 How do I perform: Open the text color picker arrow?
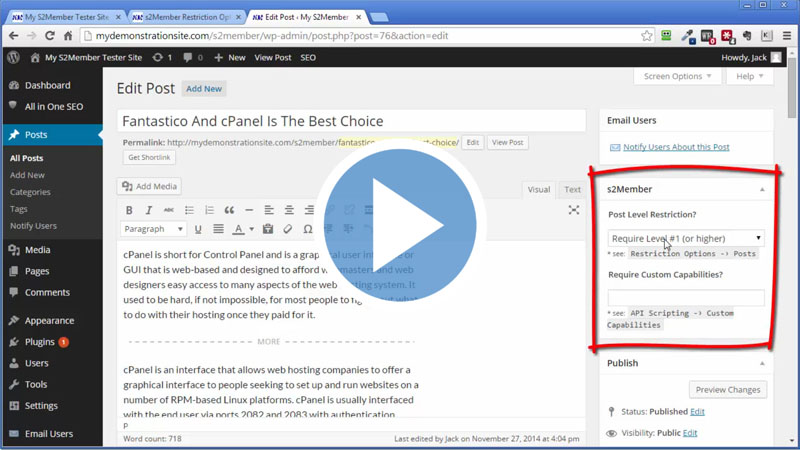coord(249,229)
